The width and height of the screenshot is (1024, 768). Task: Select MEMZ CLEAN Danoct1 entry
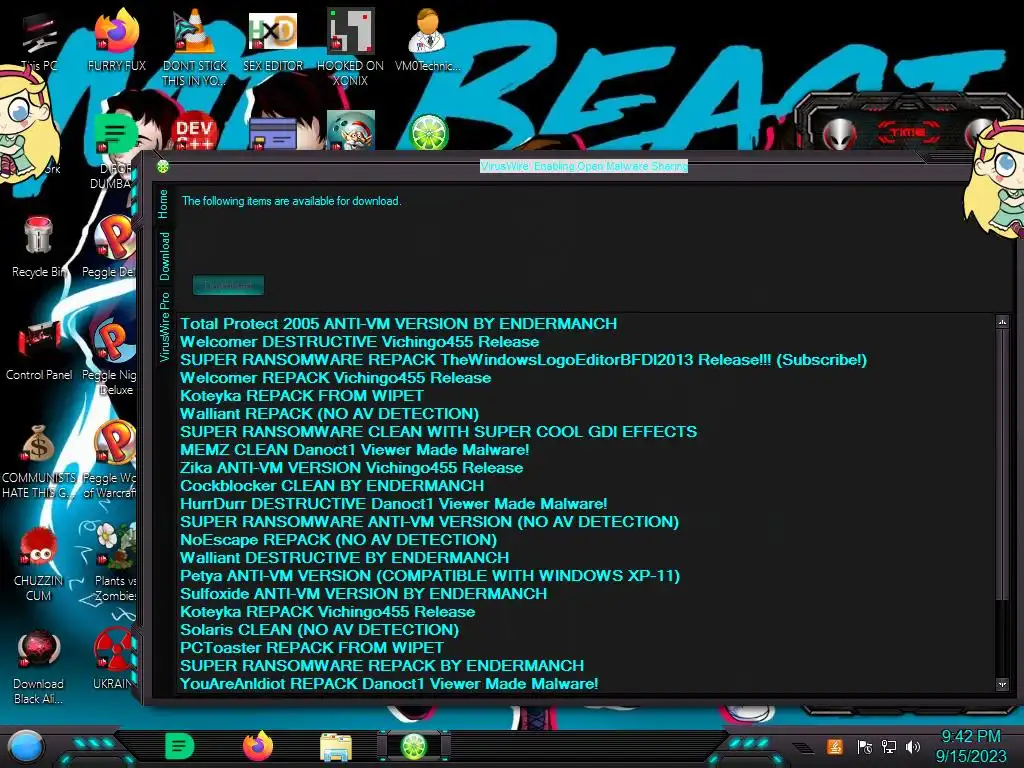point(355,450)
